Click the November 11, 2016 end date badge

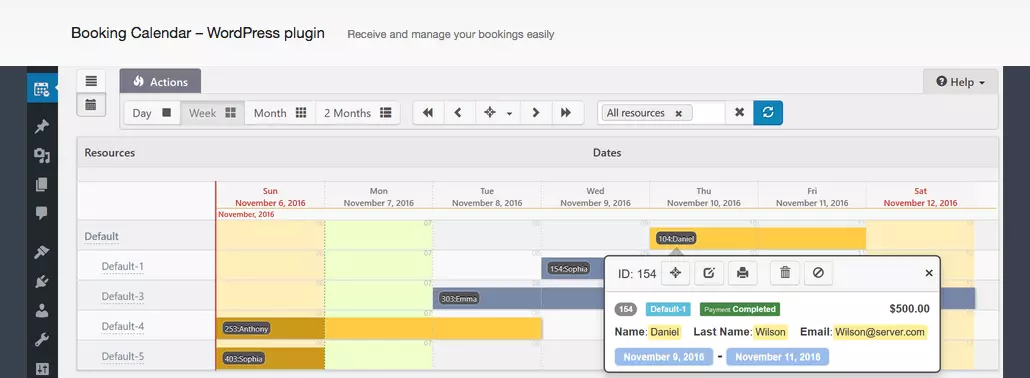click(x=778, y=357)
